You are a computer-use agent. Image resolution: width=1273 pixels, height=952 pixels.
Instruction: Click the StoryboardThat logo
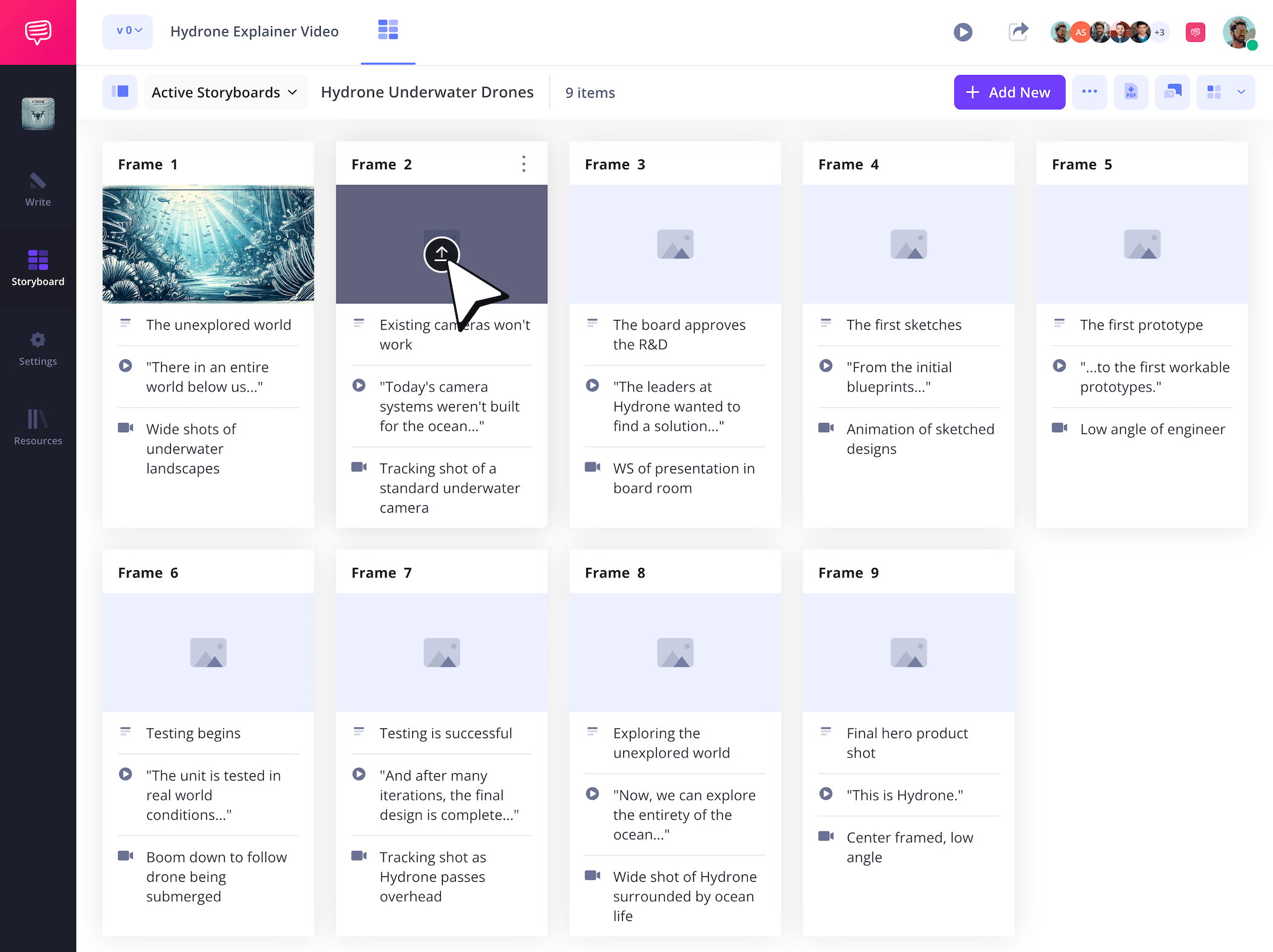click(x=38, y=32)
